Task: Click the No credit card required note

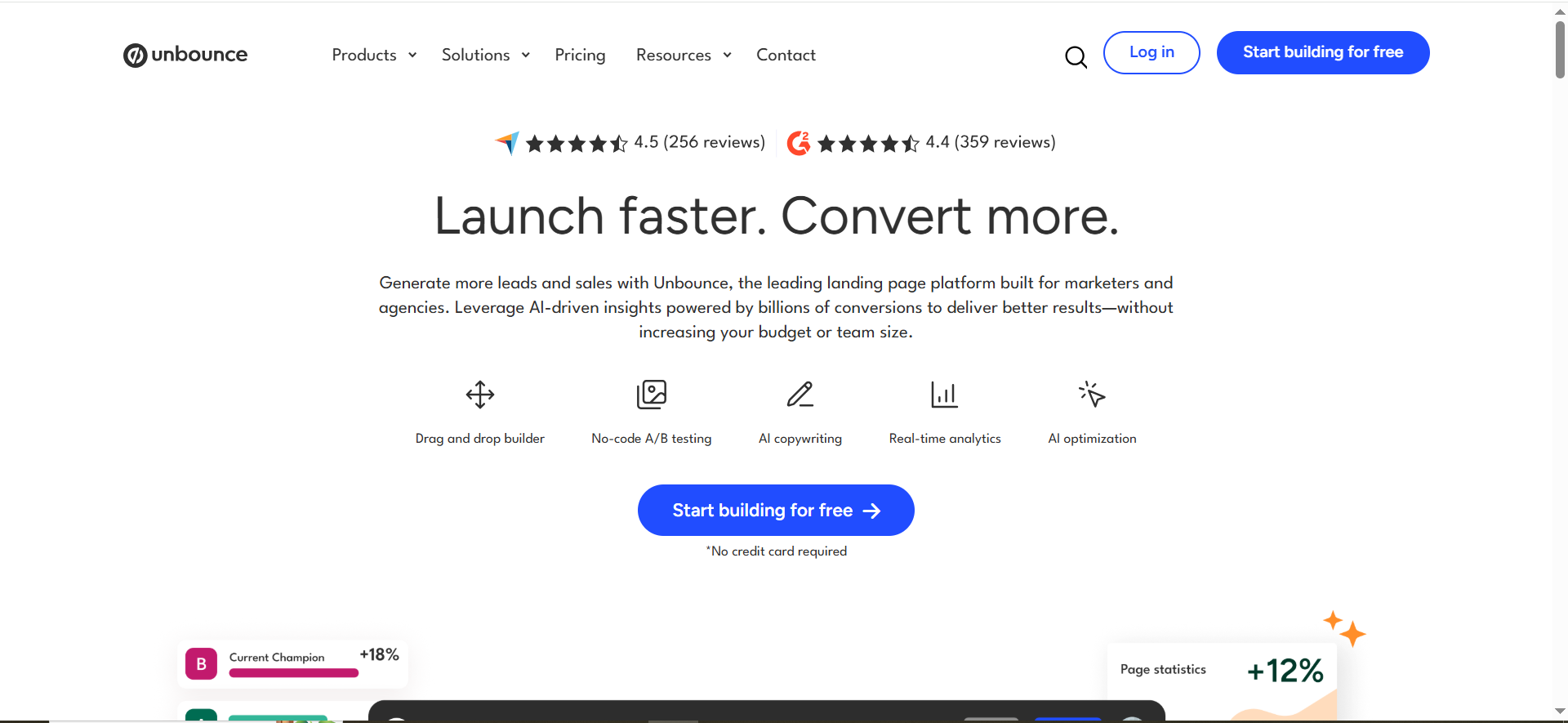Action: (777, 551)
